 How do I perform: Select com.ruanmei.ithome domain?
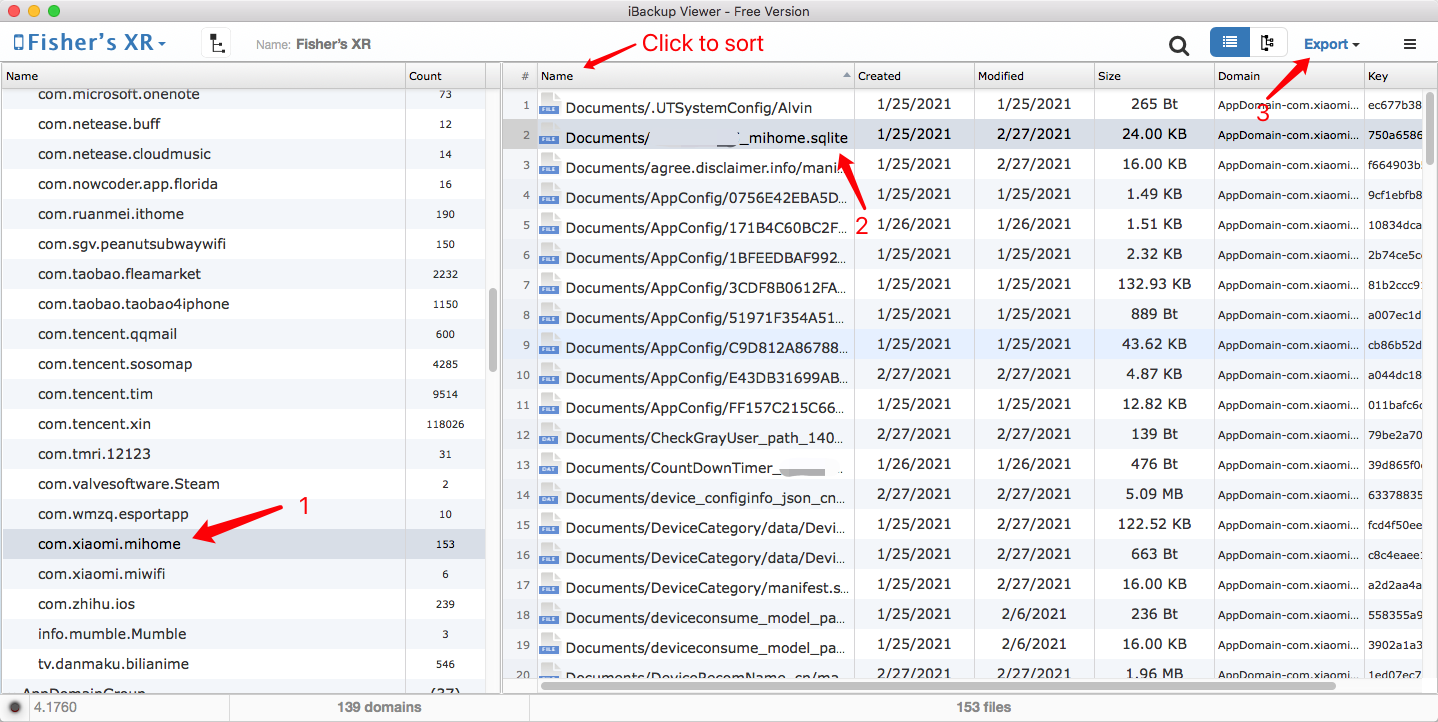244,214
